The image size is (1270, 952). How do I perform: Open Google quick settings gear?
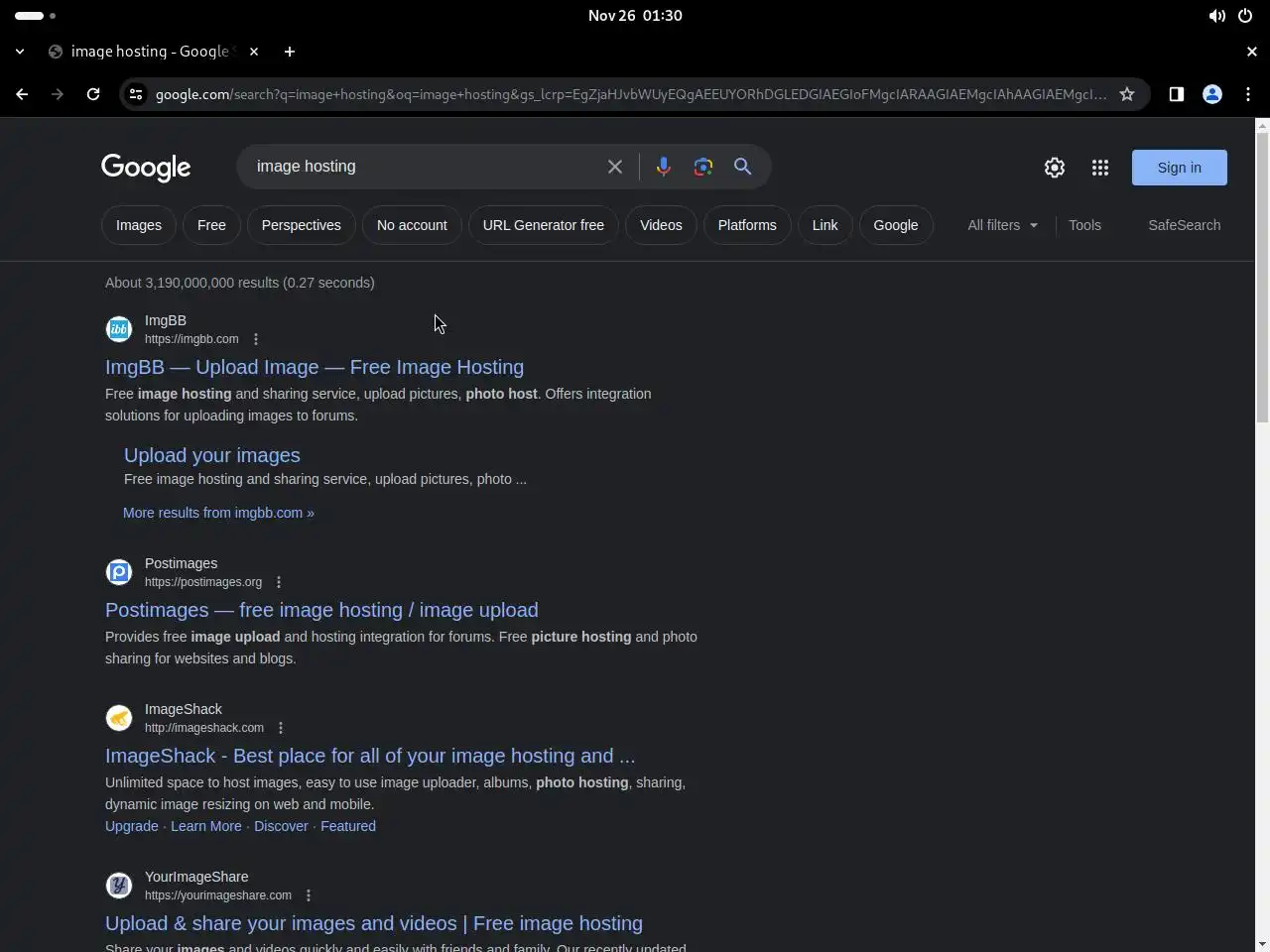click(1055, 168)
